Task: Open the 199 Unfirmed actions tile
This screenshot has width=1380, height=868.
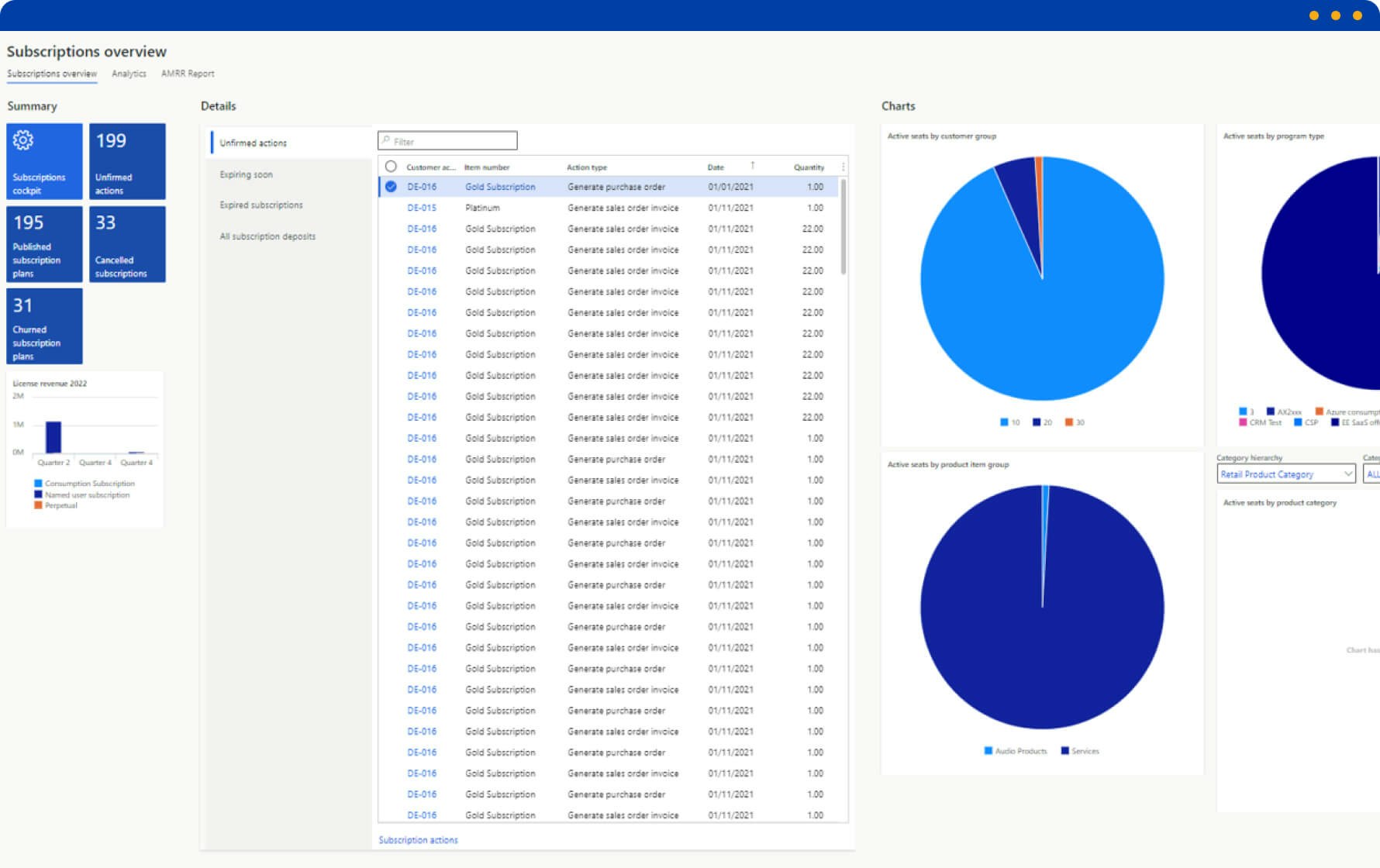Action: click(x=127, y=161)
